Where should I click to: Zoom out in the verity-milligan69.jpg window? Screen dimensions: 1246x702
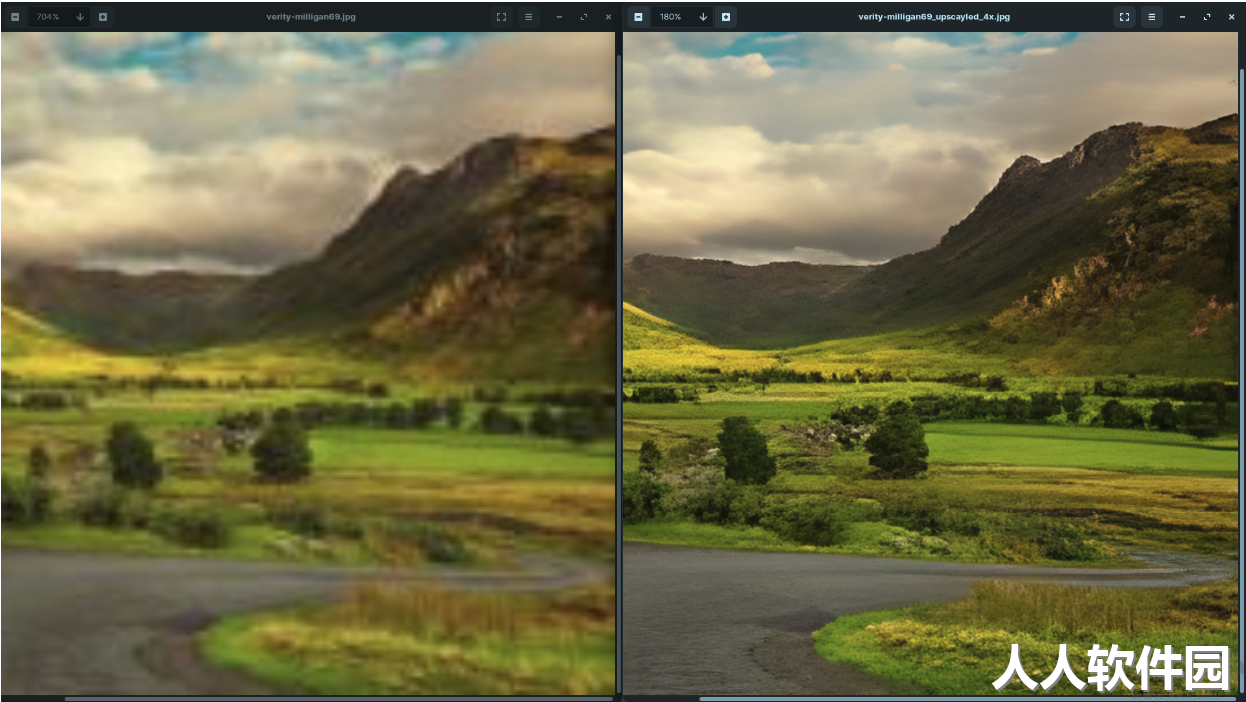click(x=15, y=17)
